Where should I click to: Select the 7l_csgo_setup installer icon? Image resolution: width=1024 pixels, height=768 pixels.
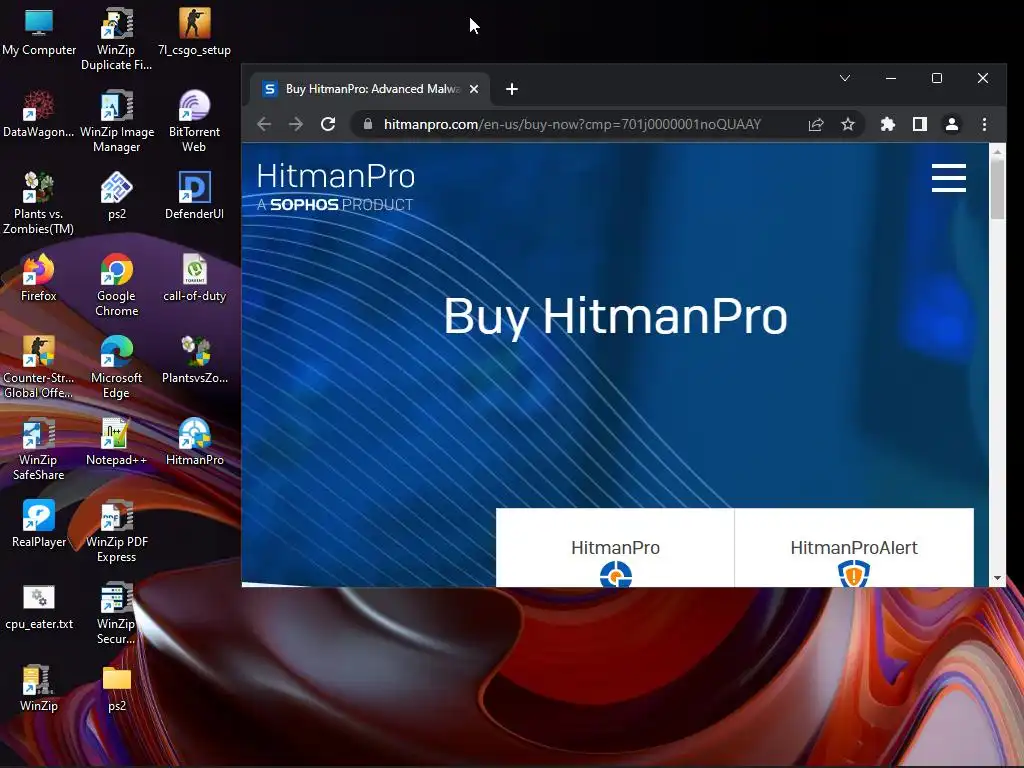pos(194,32)
